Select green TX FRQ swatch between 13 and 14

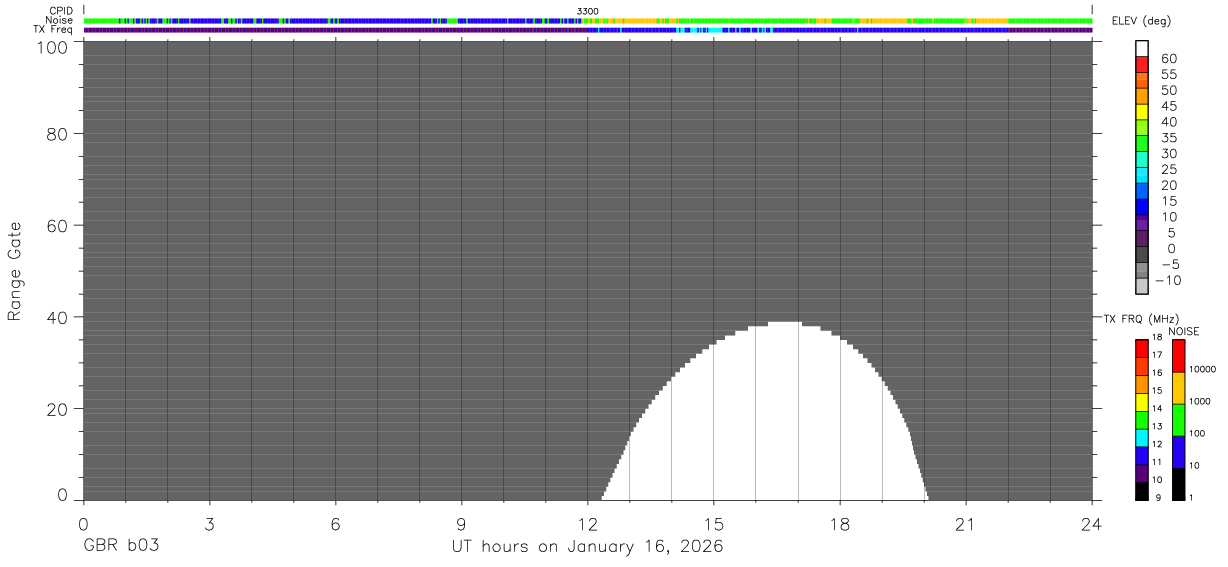pos(1142,419)
